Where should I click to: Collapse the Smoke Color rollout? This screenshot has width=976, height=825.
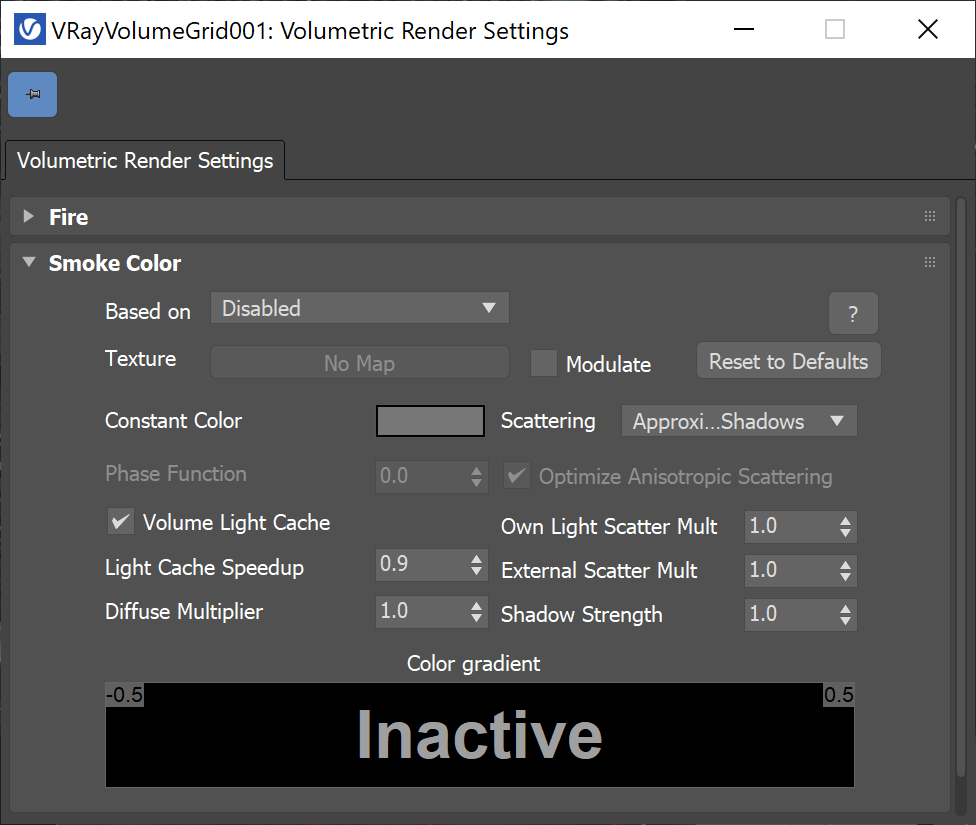(28, 262)
